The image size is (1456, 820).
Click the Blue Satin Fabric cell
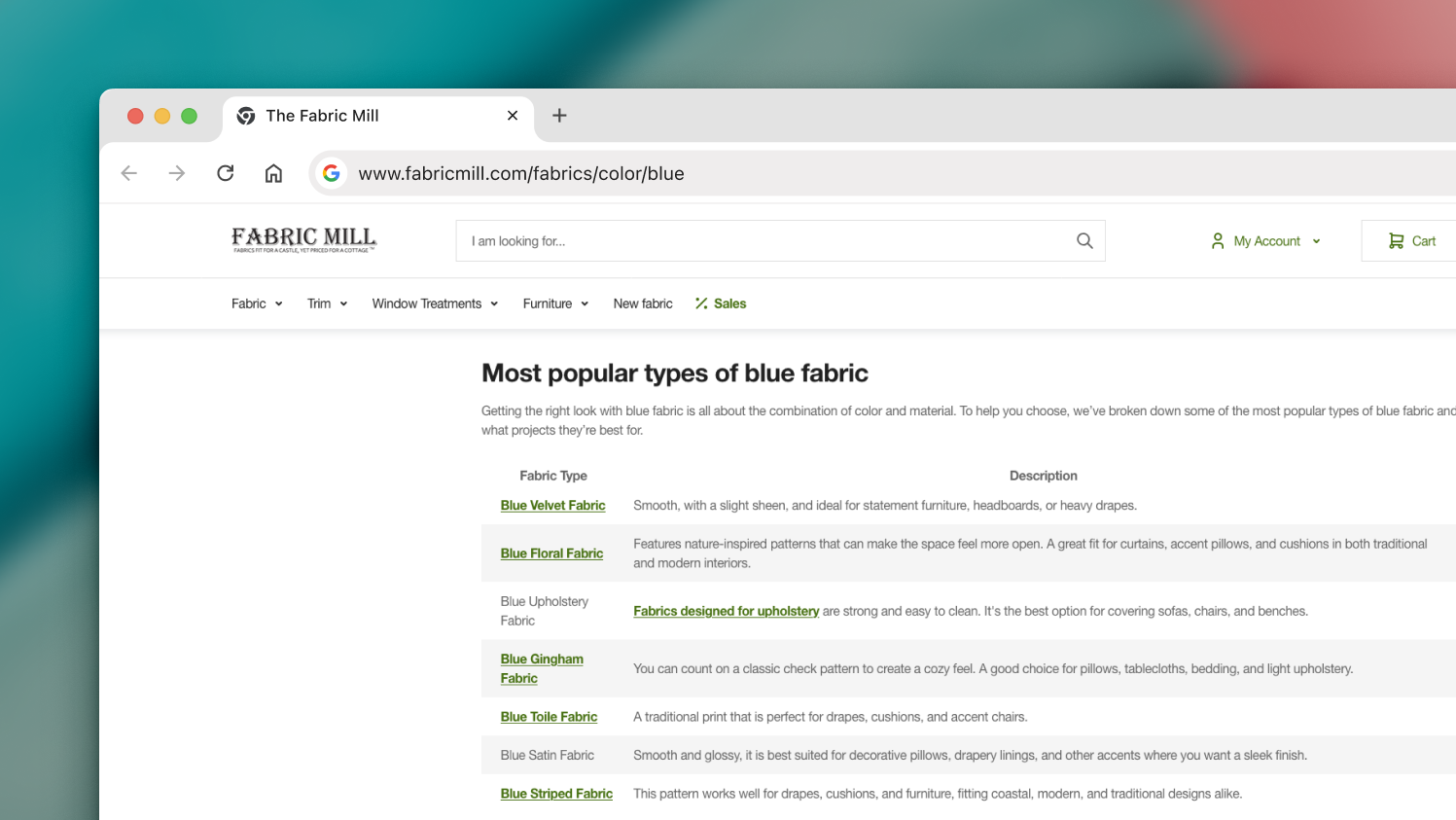coord(547,755)
